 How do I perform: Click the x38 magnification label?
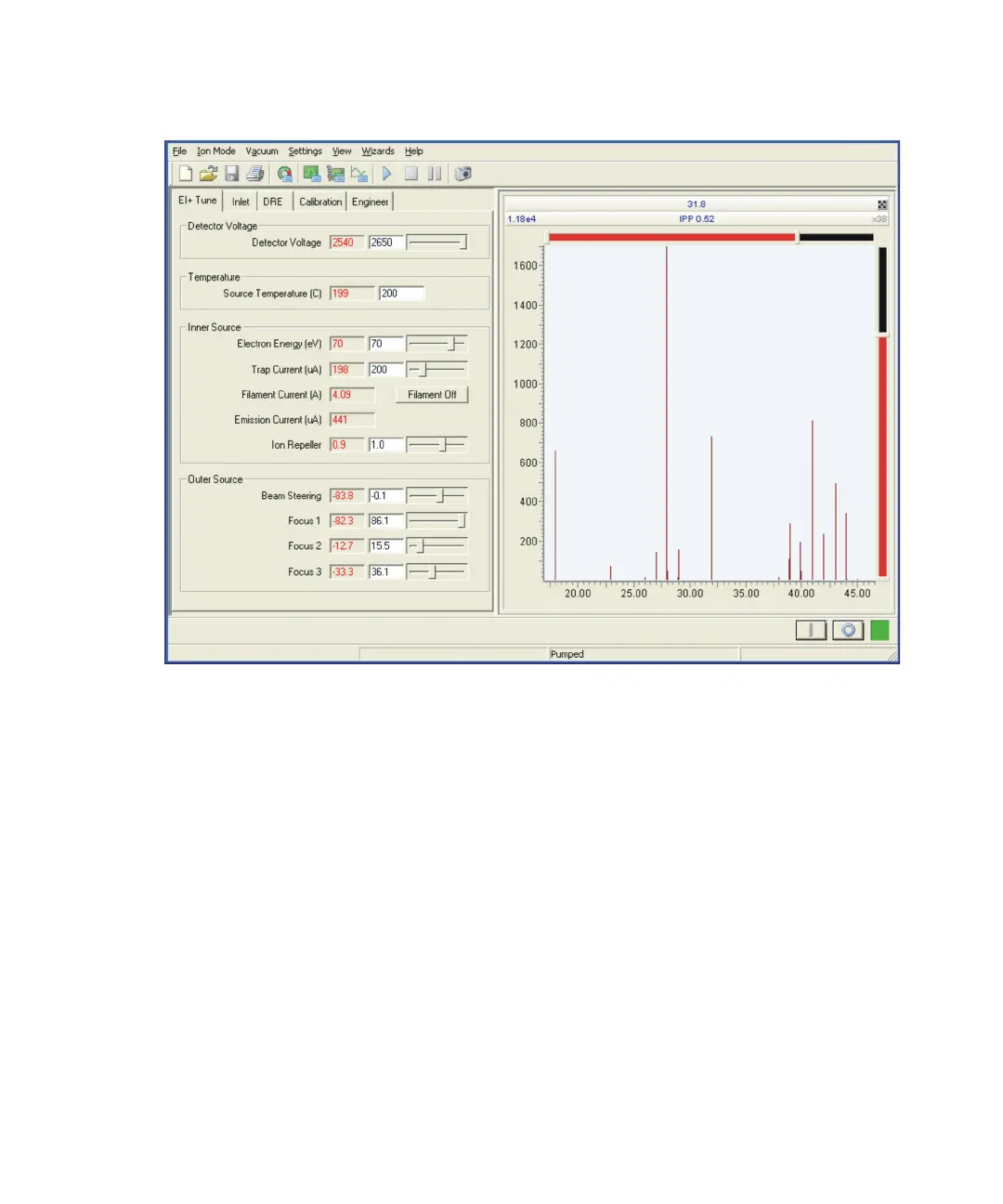point(879,219)
